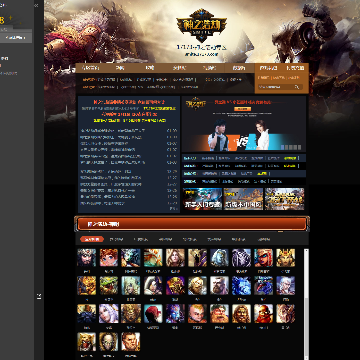
Task: Select the highlighted red first hero filter tab
Action: (92, 239)
